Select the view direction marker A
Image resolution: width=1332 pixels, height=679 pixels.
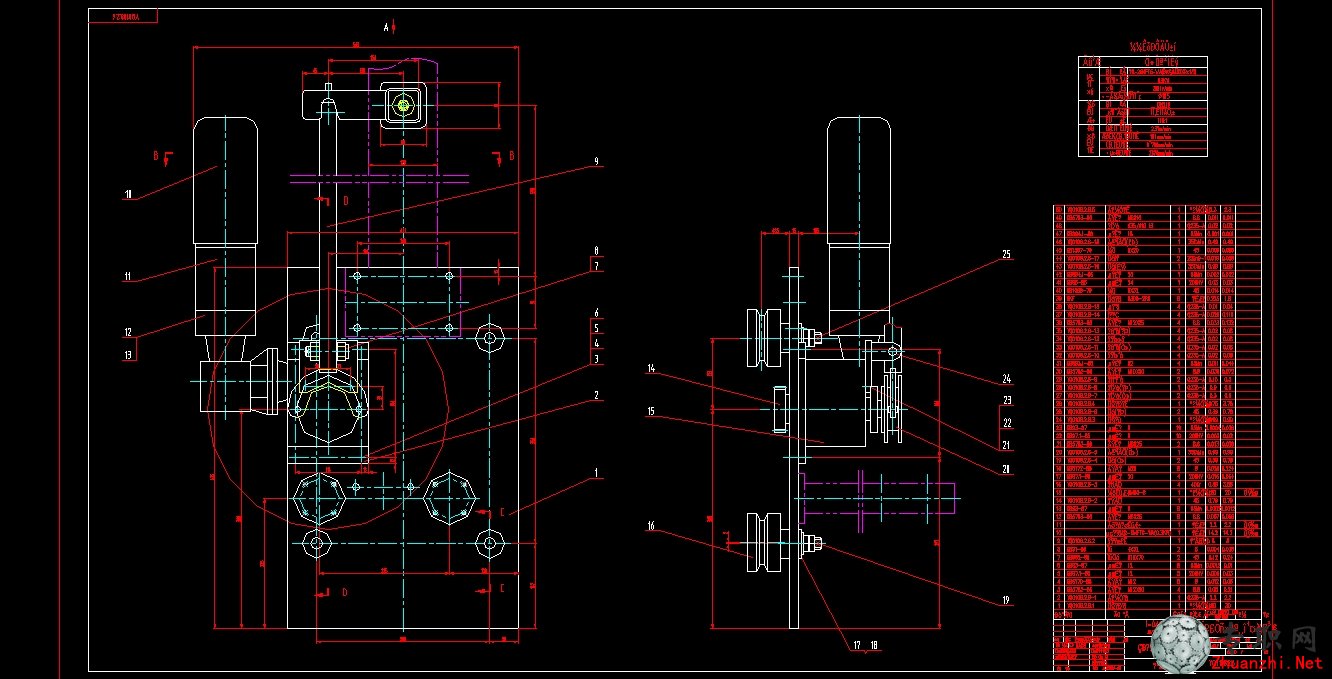386,28
